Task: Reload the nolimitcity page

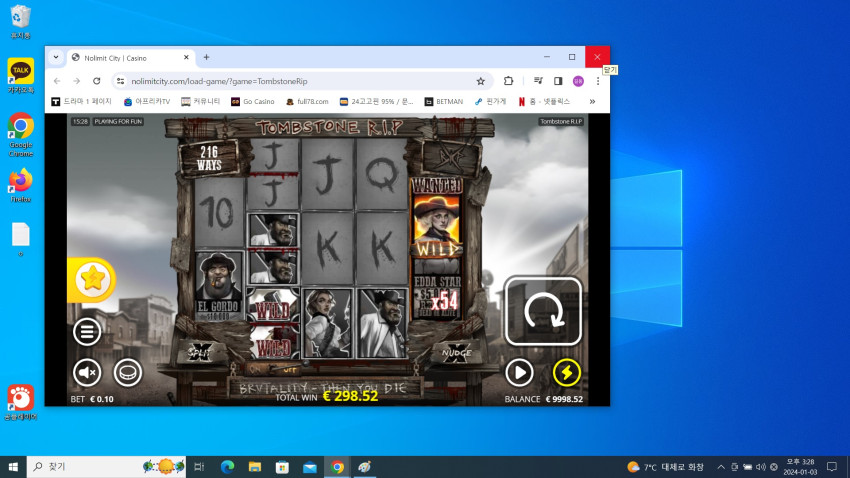Action: click(96, 81)
